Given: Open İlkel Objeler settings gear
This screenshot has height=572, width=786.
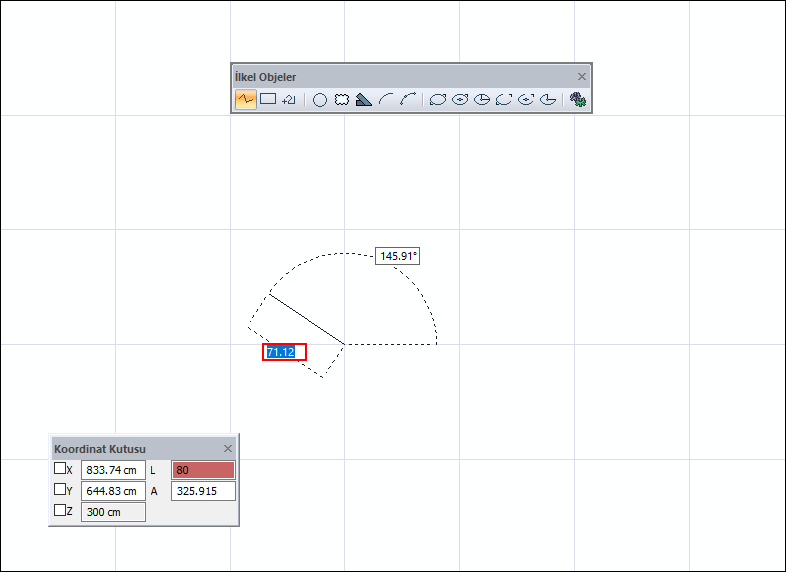Looking at the screenshot, I should [577, 100].
